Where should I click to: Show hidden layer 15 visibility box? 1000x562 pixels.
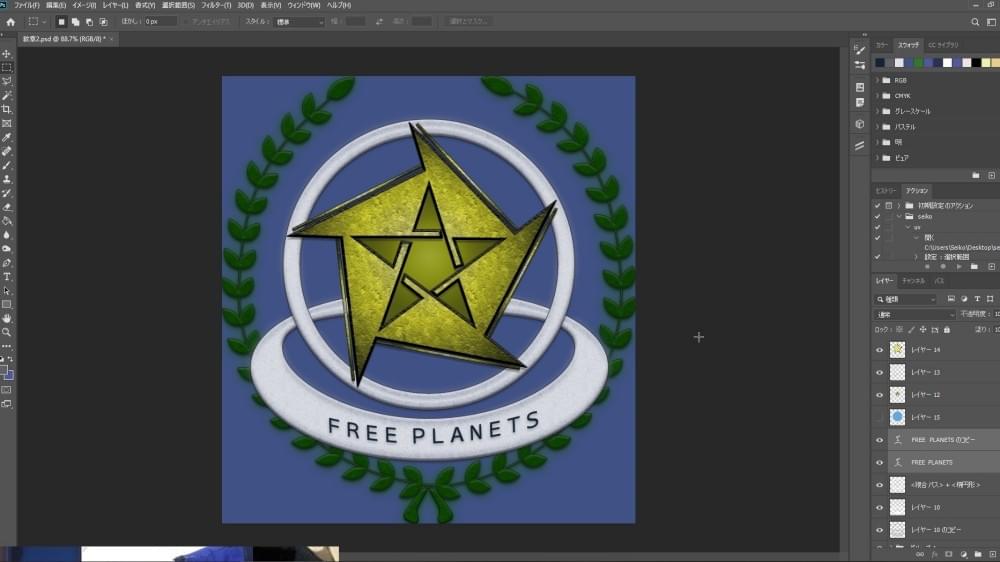879,417
